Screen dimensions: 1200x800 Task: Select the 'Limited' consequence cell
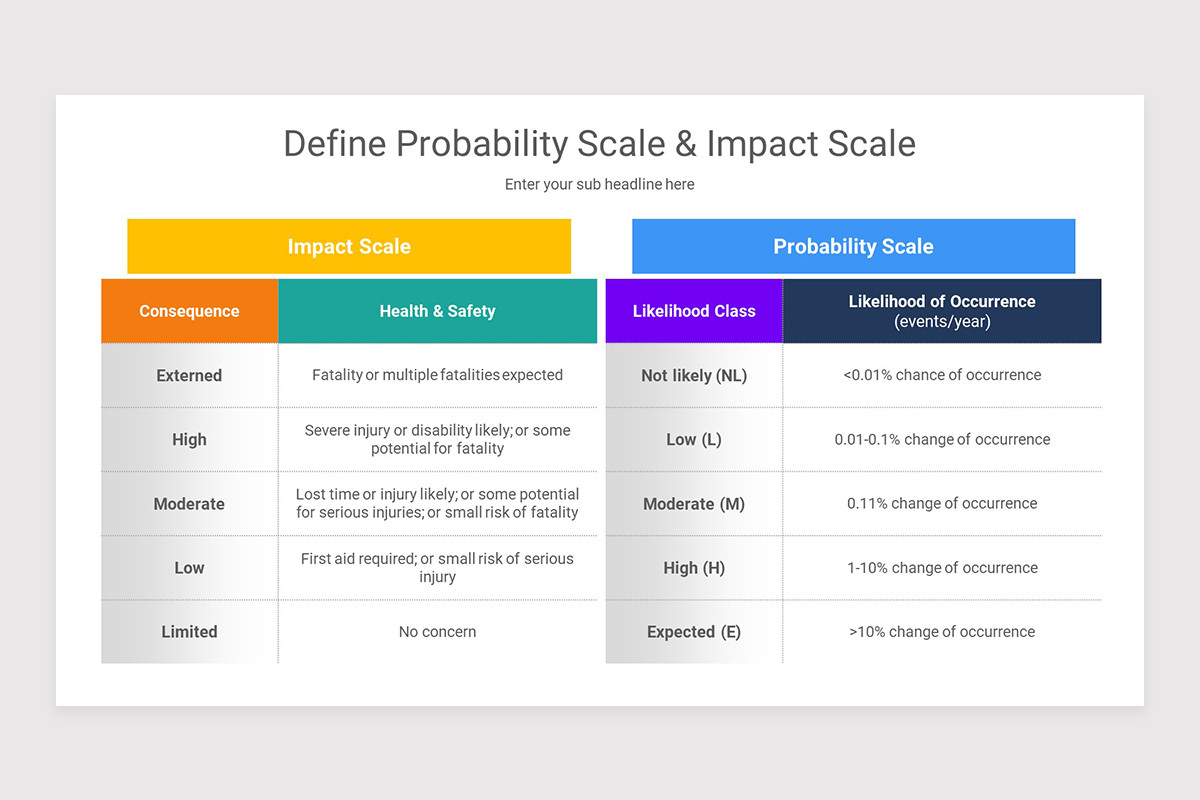189,632
